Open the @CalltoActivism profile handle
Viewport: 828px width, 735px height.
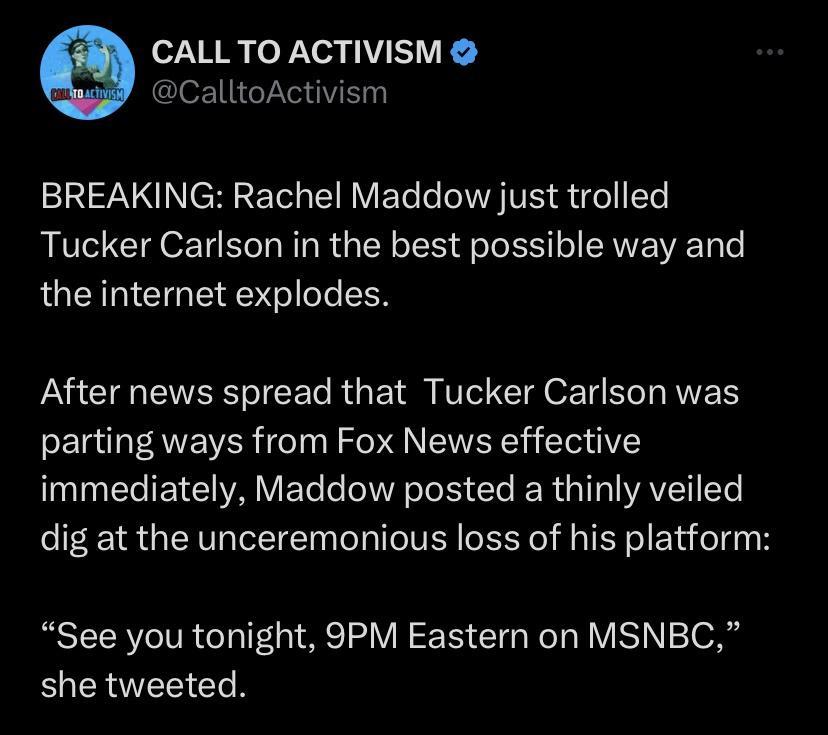click(266, 92)
